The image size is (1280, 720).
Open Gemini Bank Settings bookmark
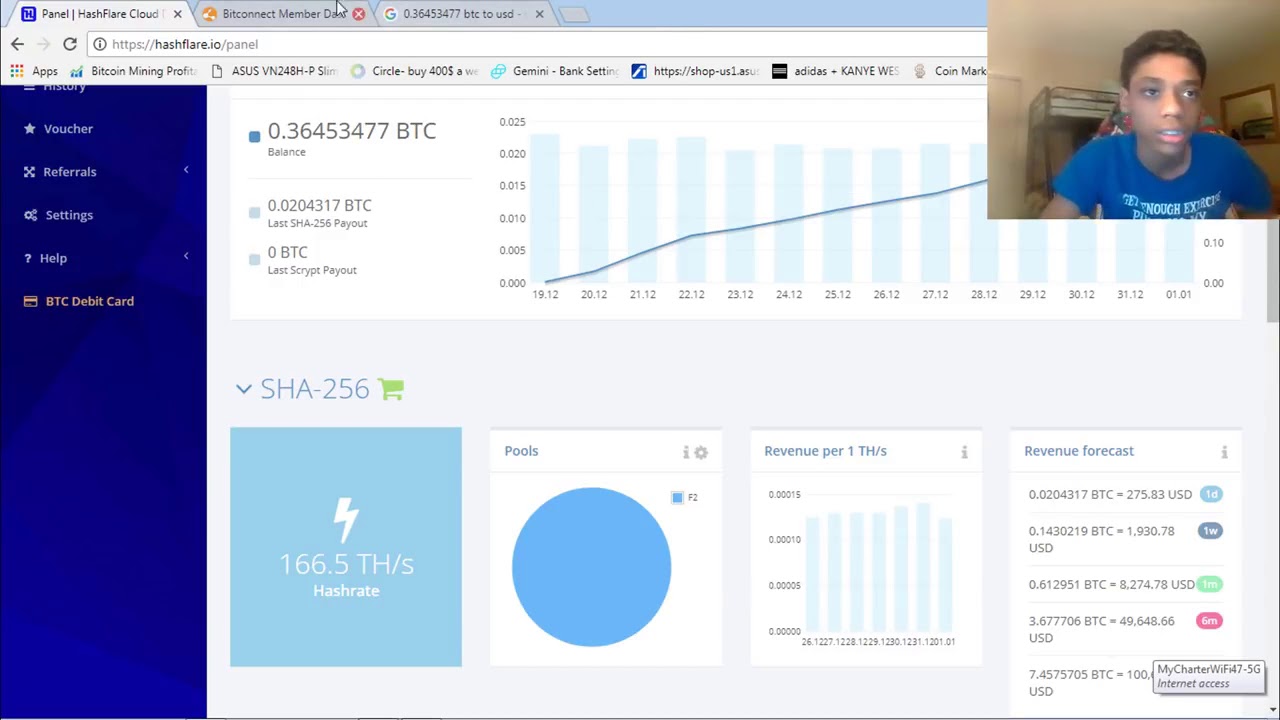[555, 71]
